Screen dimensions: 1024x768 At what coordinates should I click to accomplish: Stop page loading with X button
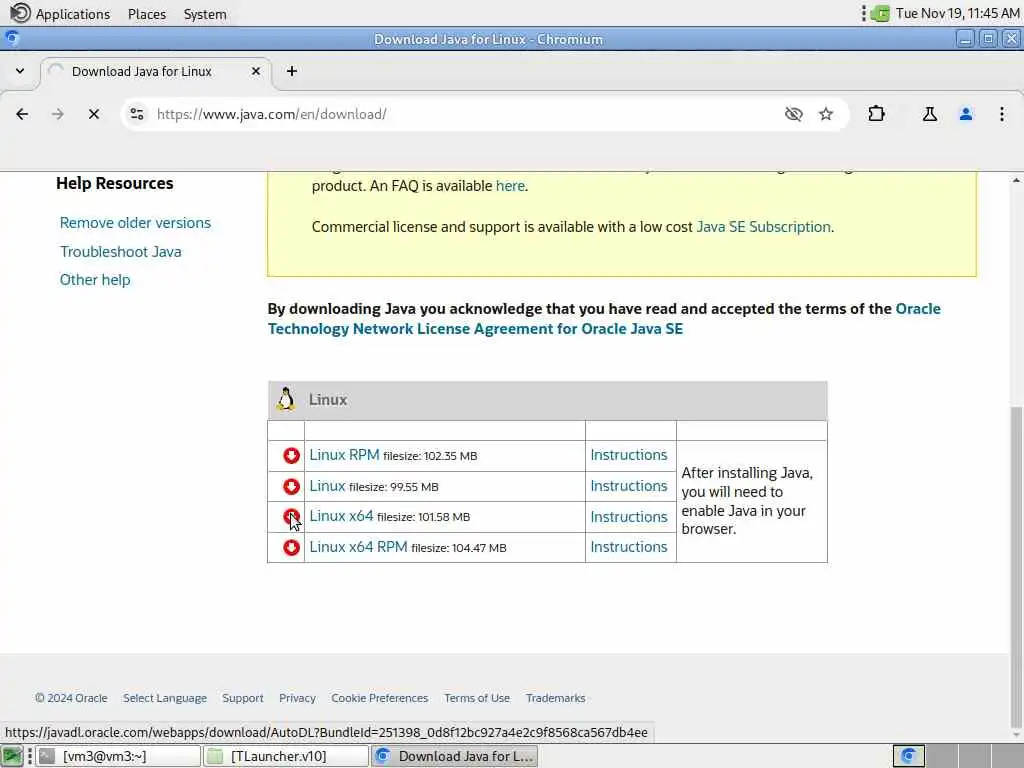[94, 114]
